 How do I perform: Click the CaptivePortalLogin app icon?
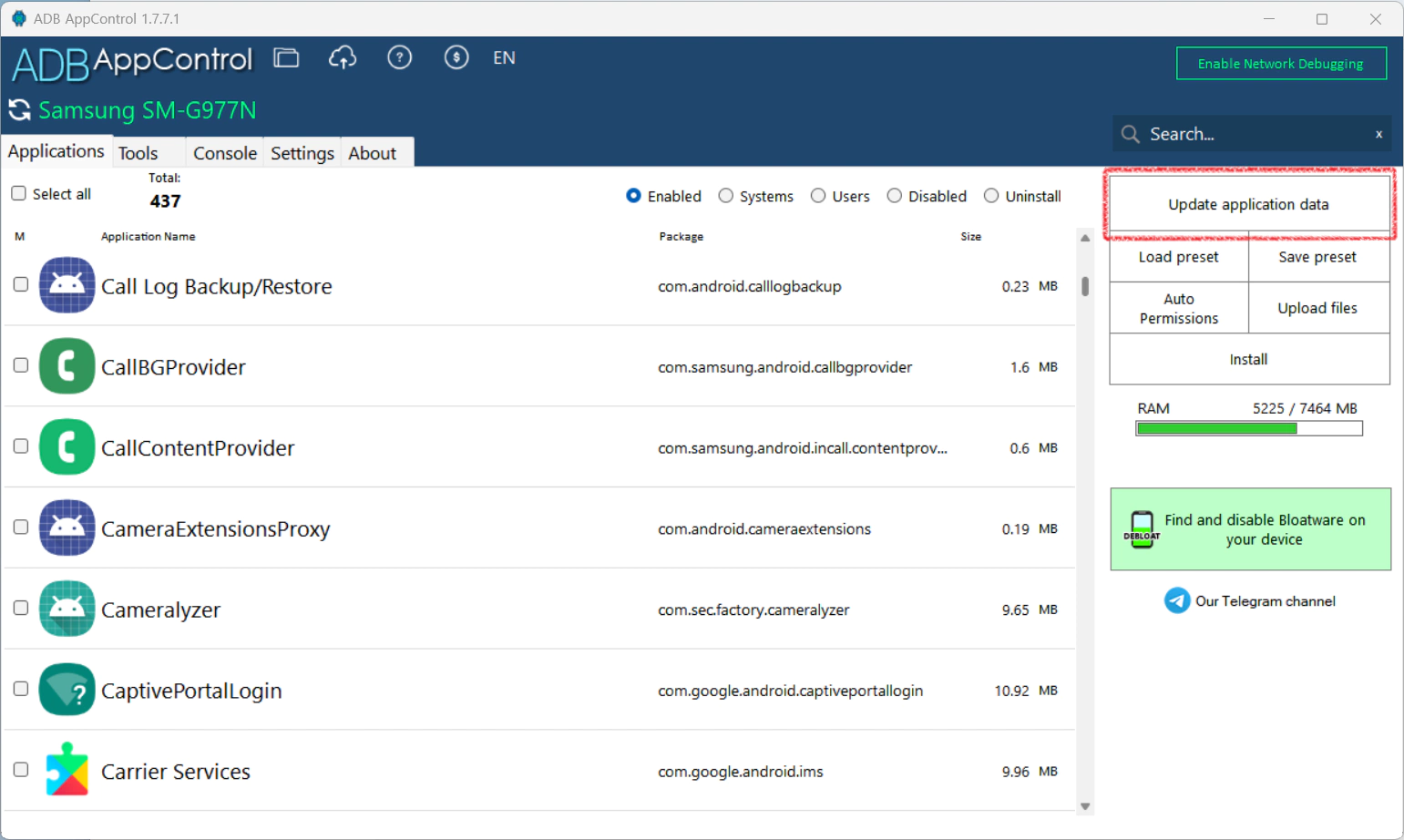(x=67, y=690)
